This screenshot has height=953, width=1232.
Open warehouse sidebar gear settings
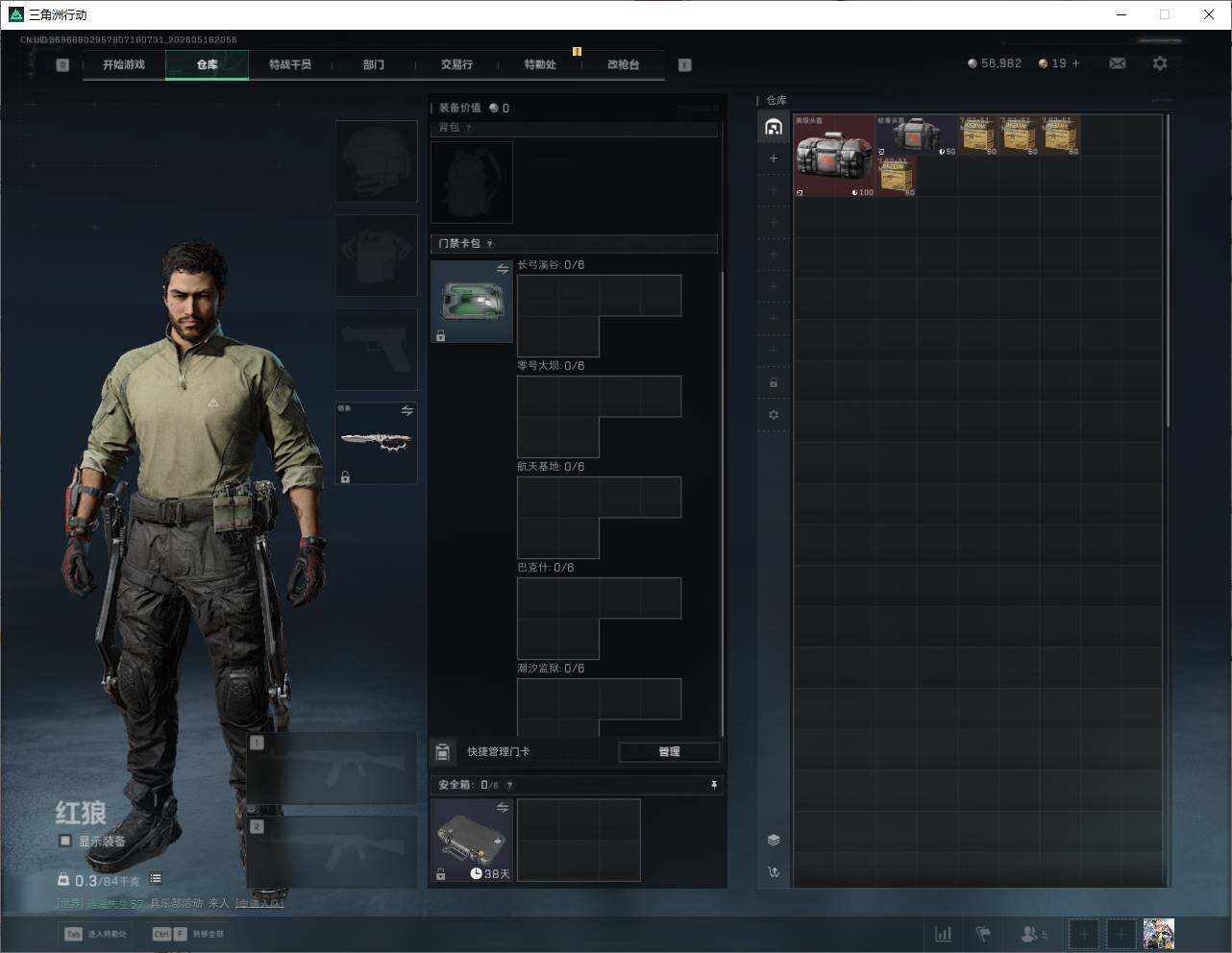[x=774, y=415]
